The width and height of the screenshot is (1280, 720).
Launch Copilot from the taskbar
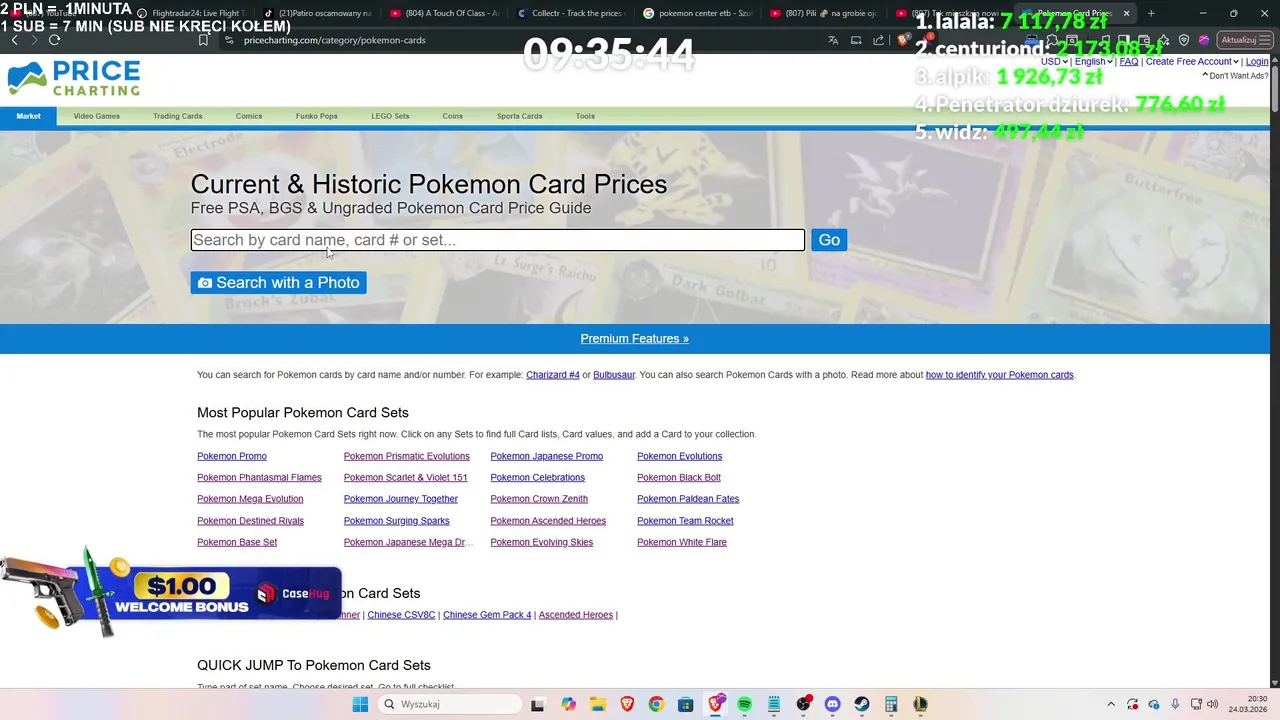[x=568, y=704]
